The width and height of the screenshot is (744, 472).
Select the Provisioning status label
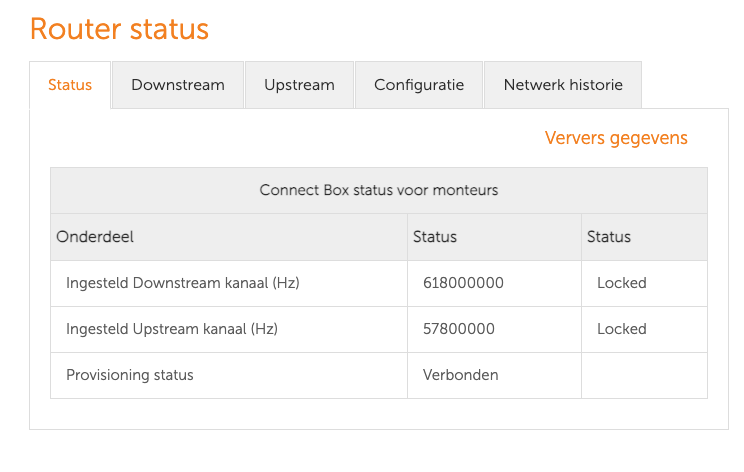coord(130,375)
